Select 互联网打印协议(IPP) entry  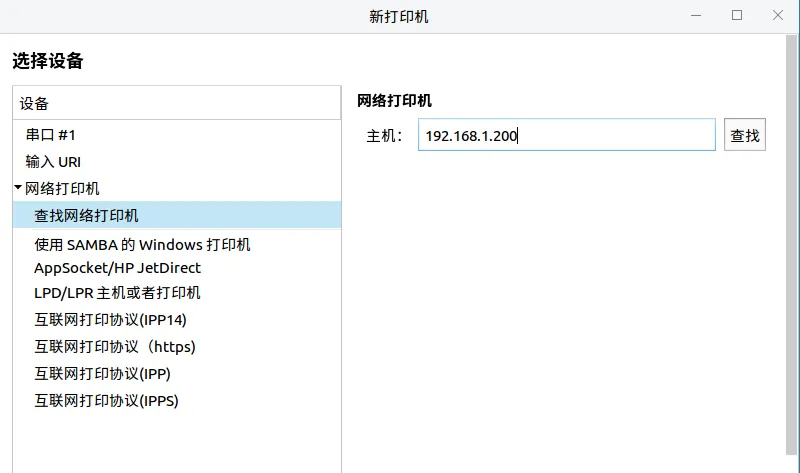tap(102, 374)
